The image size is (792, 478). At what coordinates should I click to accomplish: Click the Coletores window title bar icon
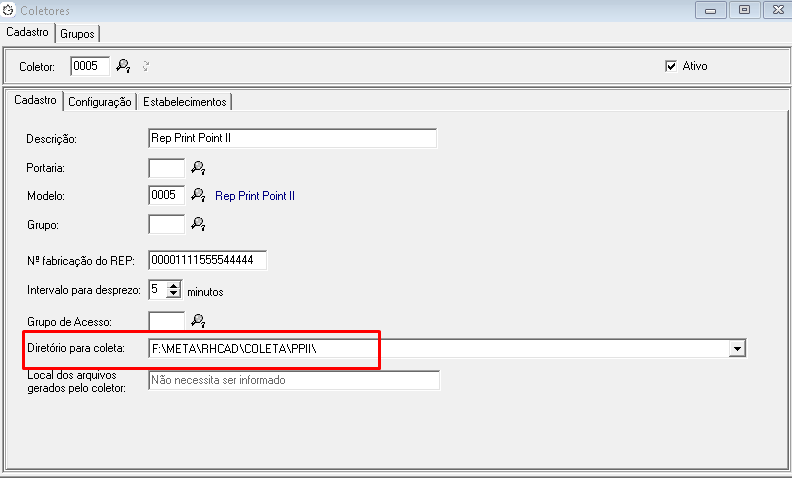[x=10, y=10]
